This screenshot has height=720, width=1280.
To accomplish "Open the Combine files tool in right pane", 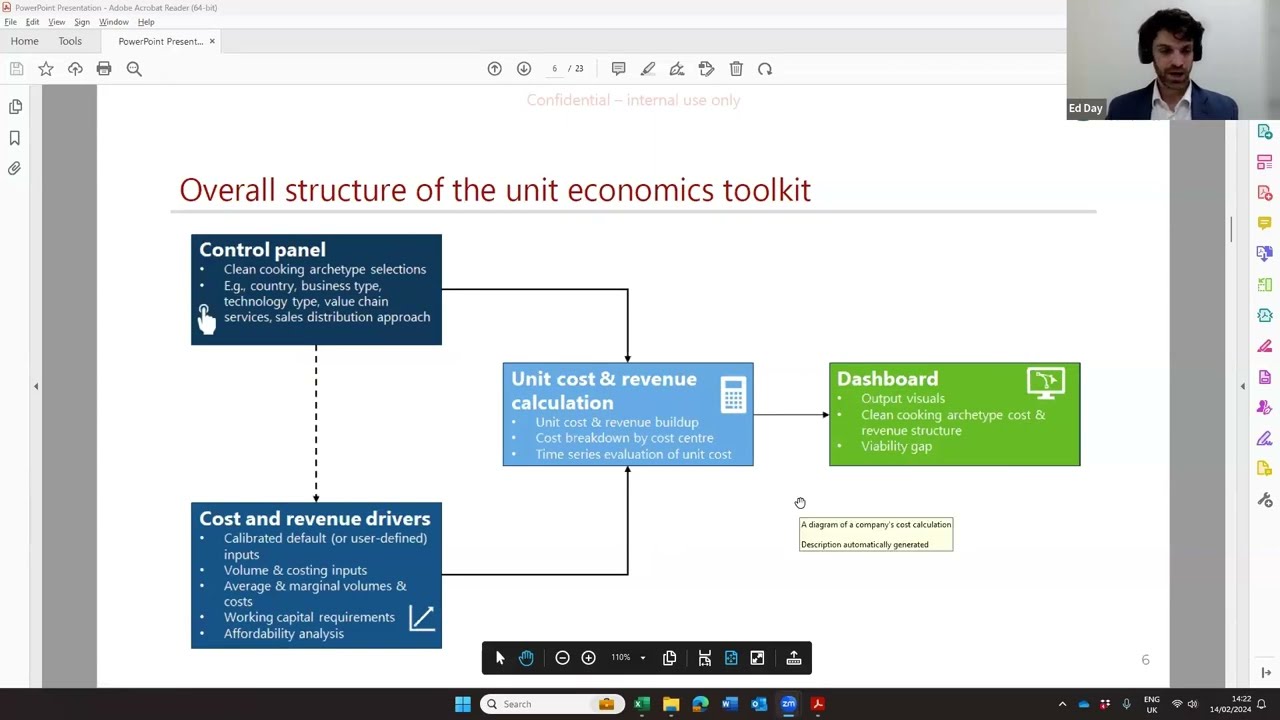I will click(1265, 254).
